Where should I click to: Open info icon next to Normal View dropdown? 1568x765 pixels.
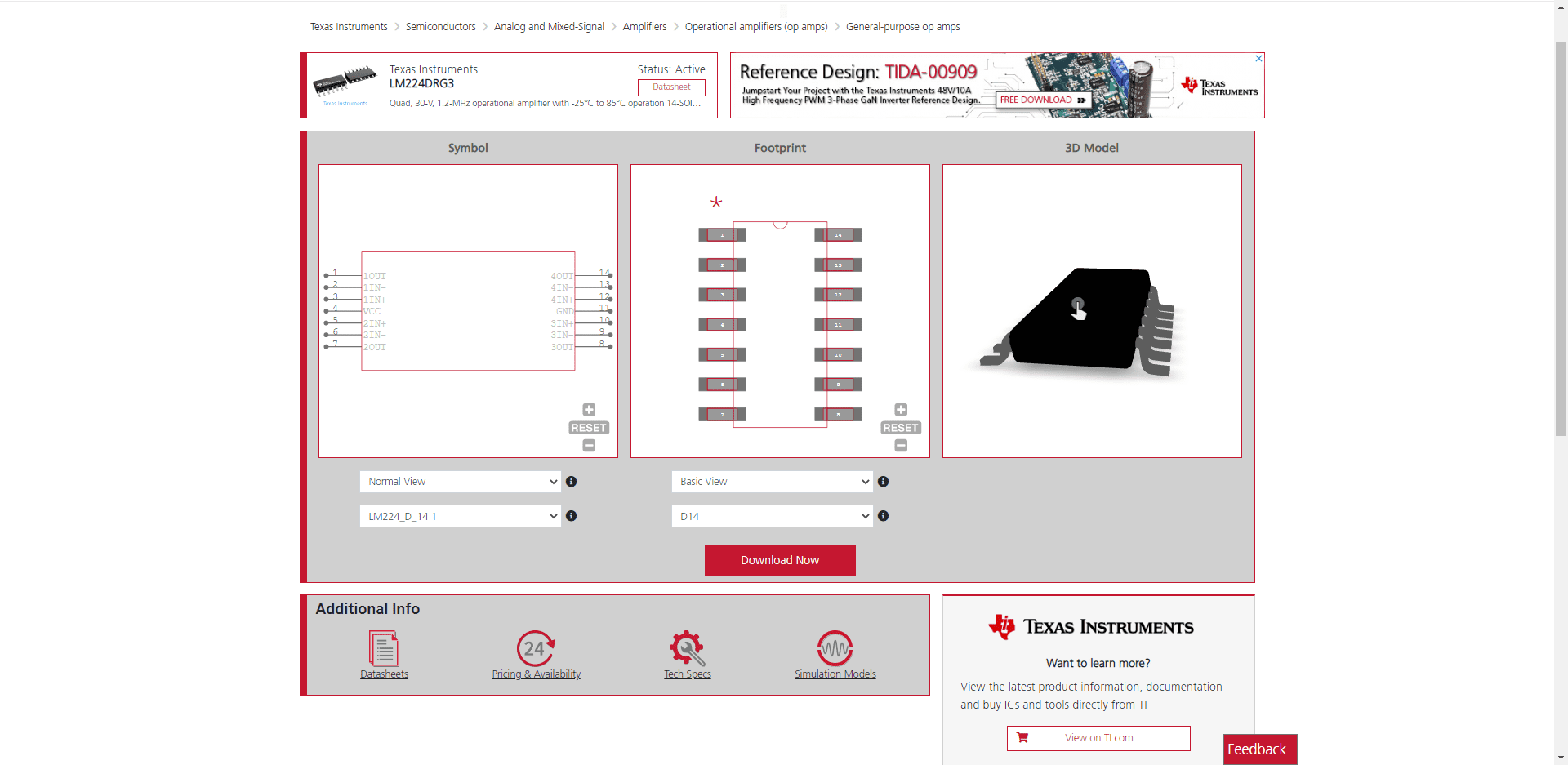[572, 482]
